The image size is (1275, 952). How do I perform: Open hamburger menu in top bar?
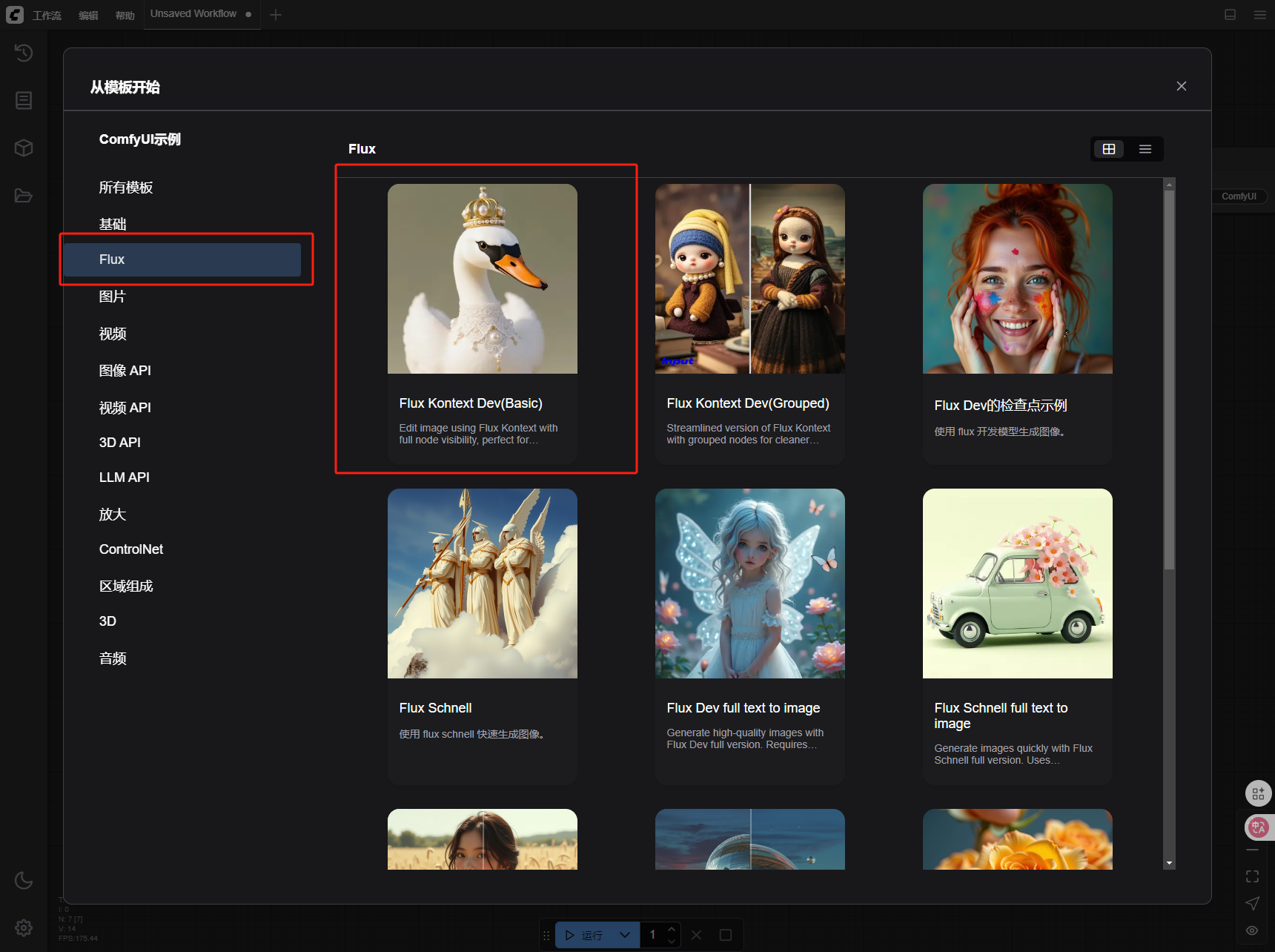(x=1259, y=15)
